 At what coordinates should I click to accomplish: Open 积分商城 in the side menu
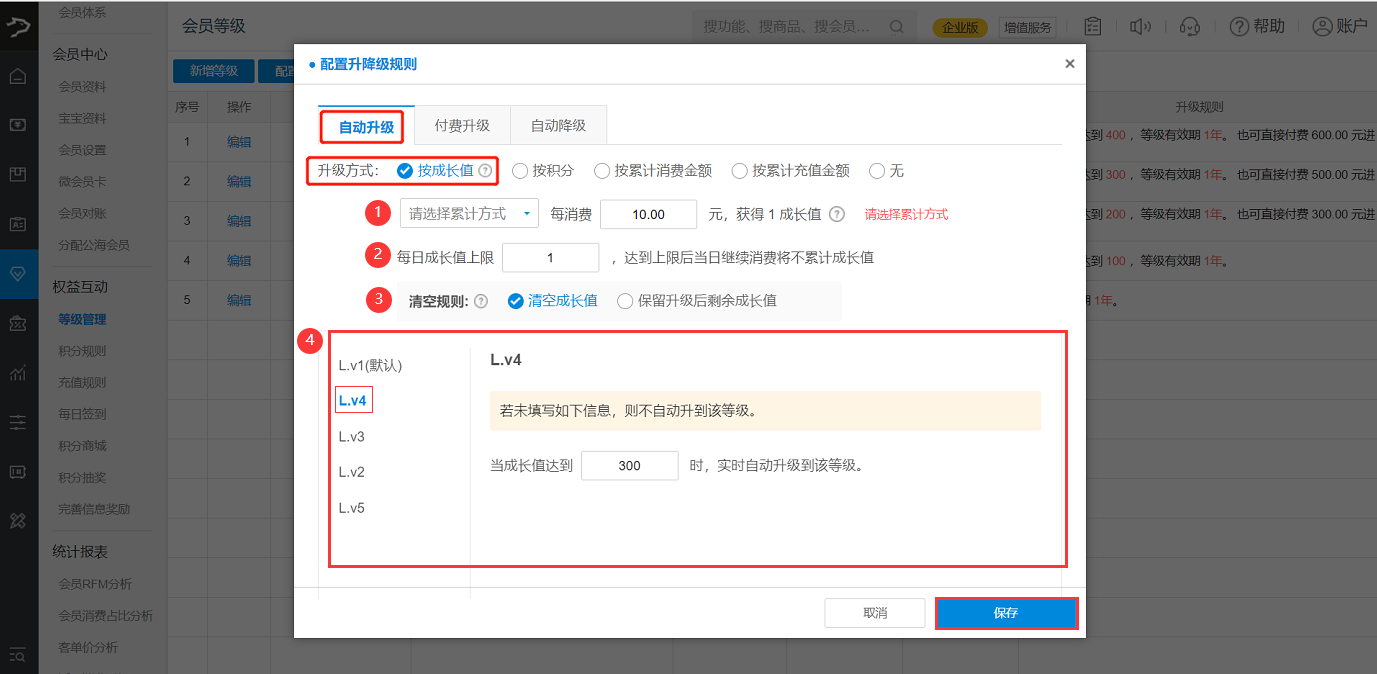(x=82, y=446)
